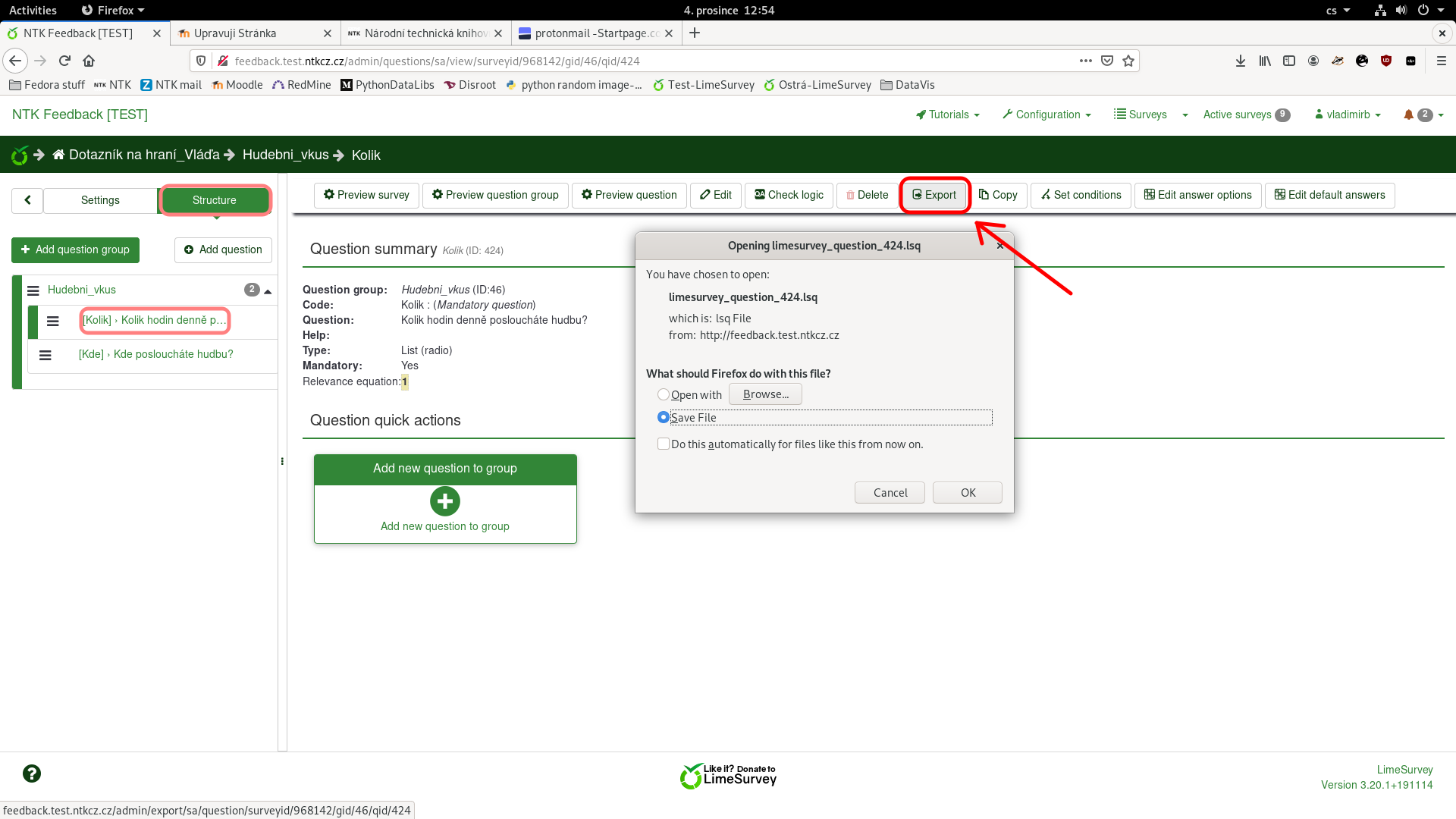
Task: Confirm the download with OK
Action: [967, 492]
